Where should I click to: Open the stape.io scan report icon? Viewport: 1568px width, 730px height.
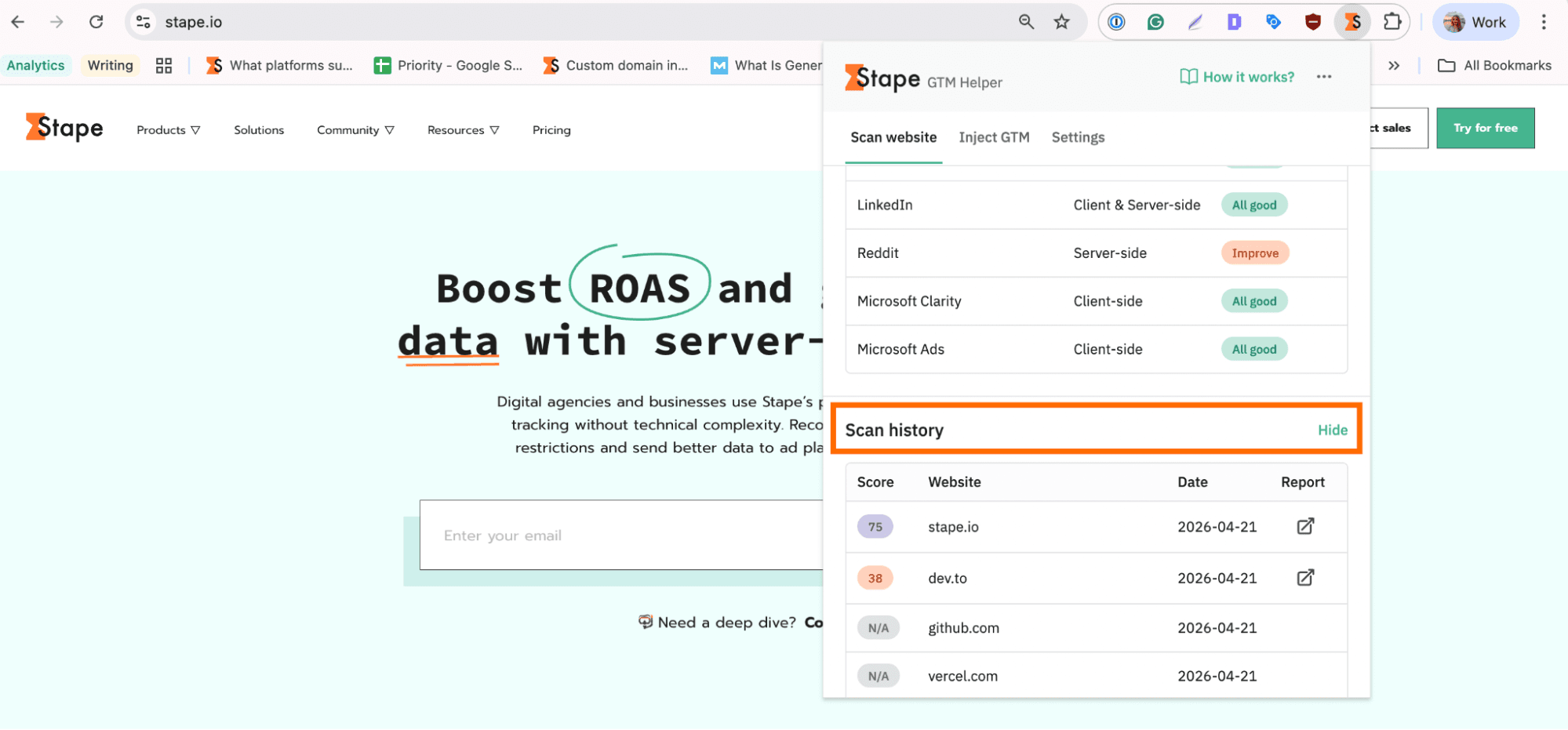tap(1304, 526)
